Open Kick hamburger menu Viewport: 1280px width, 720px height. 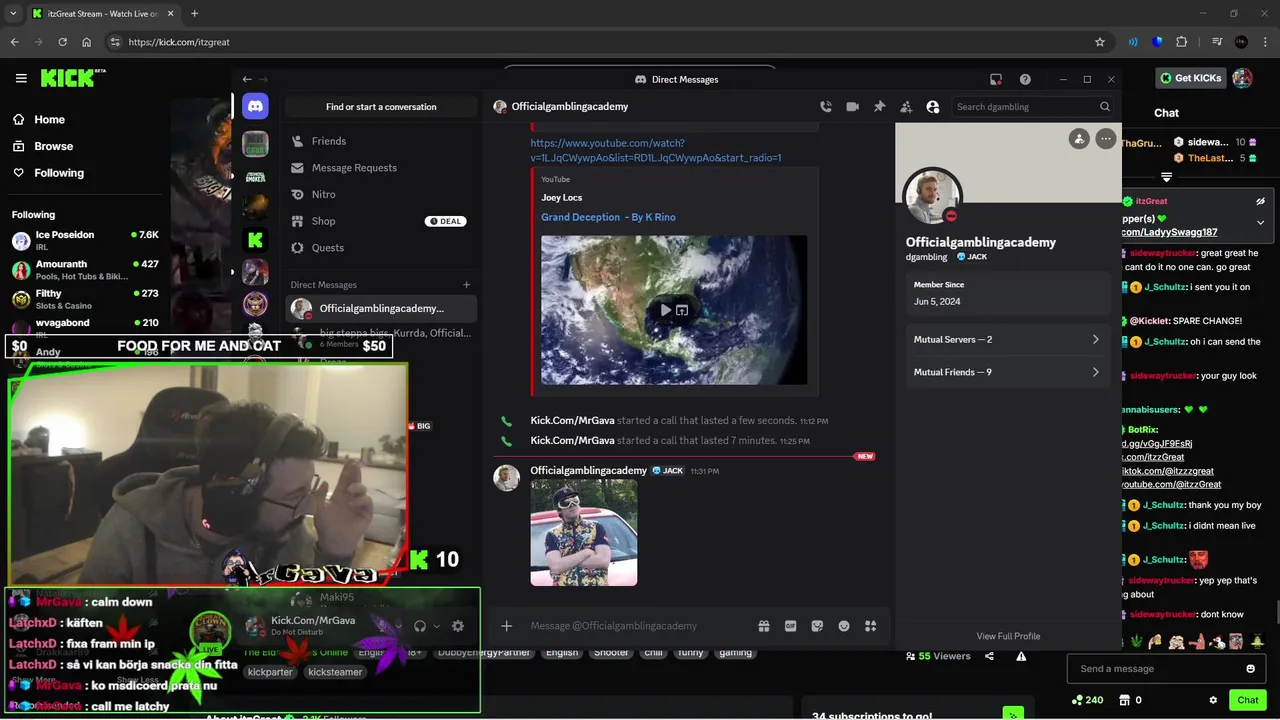21,78
